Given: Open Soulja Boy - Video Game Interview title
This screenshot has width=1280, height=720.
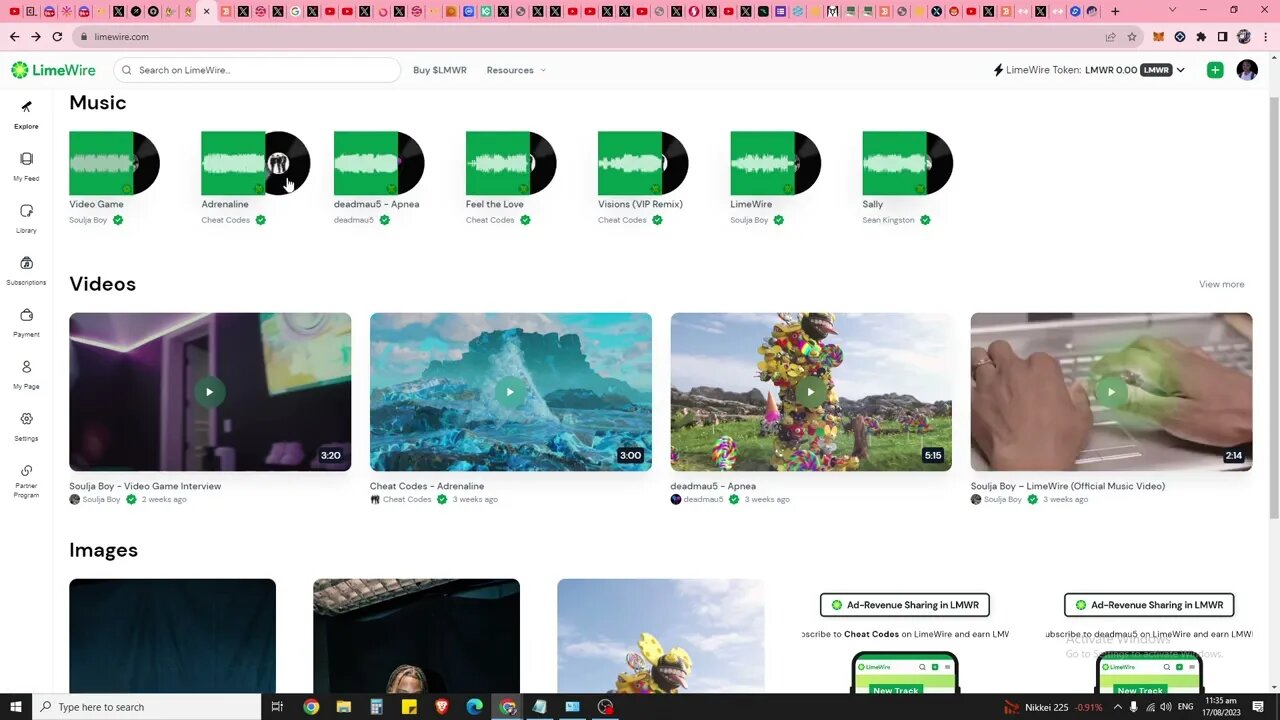Looking at the screenshot, I should coord(145,486).
